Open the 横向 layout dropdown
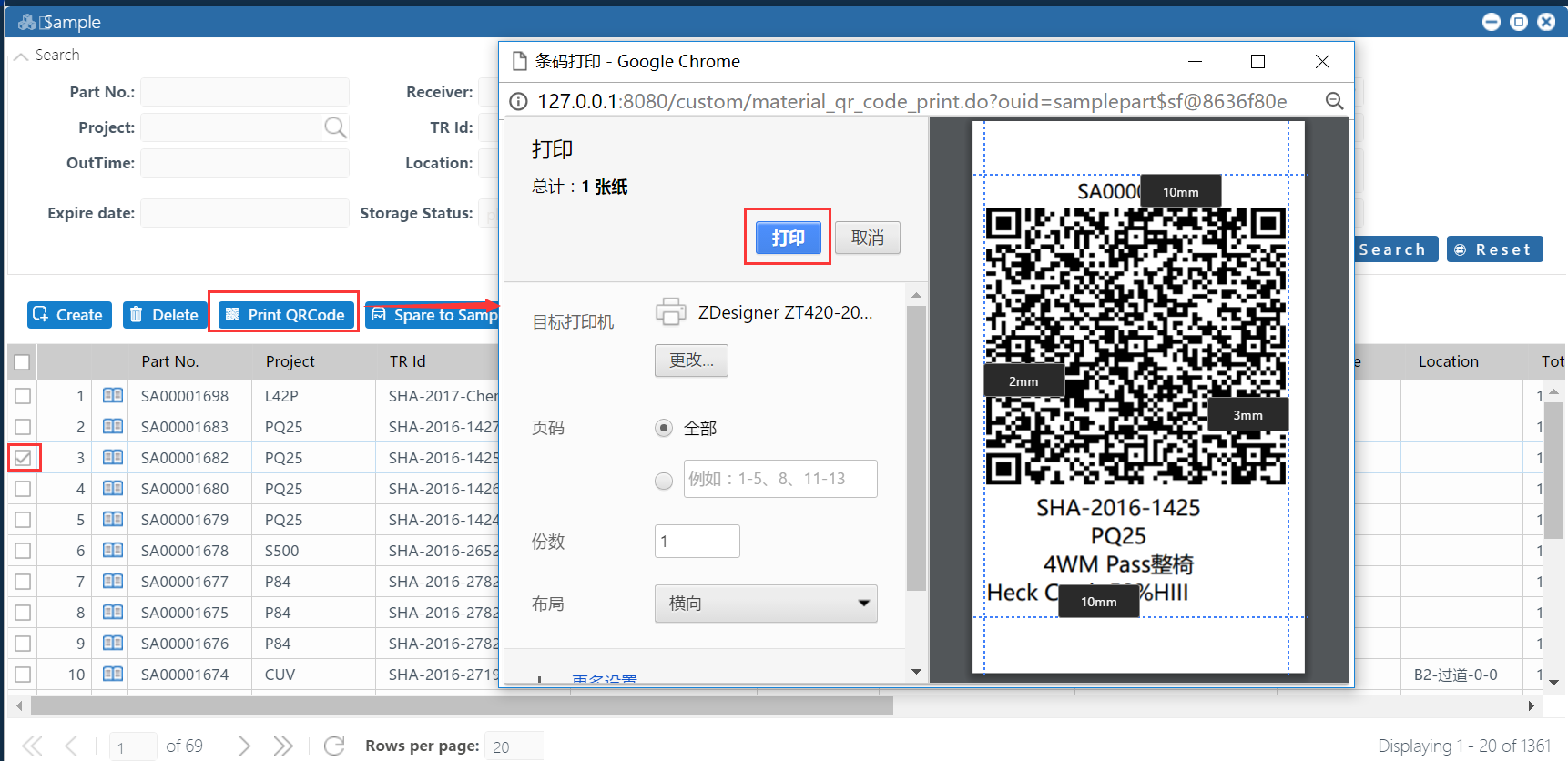This screenshot has height=761, width=1568. pyautogui.click(x=765, y=604)
